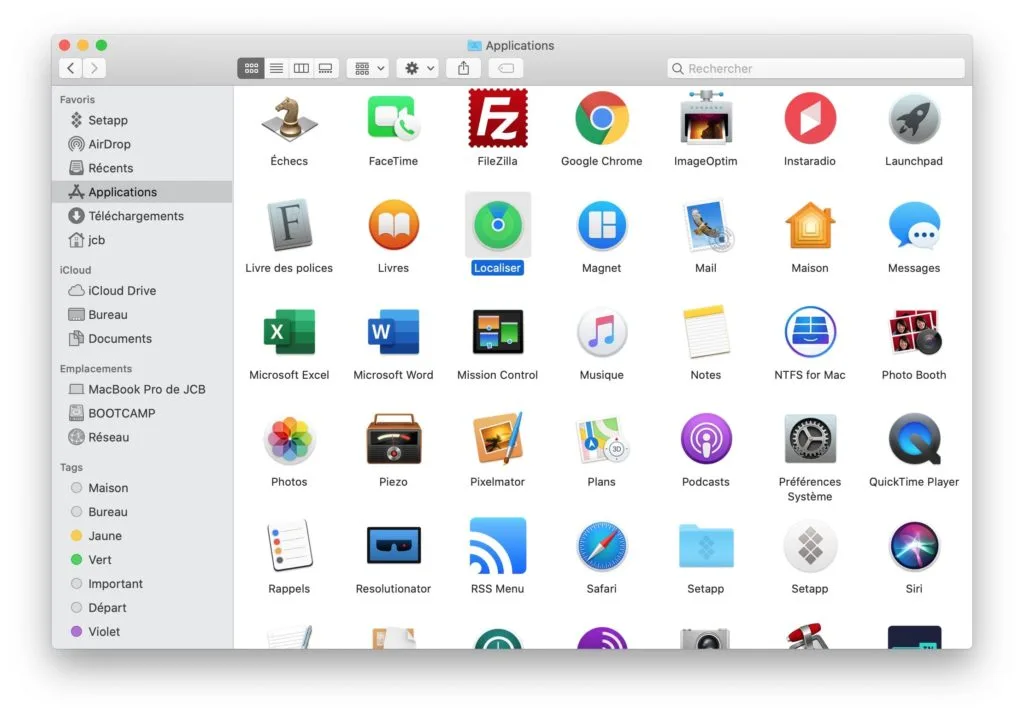Open Téléchargements in the sidebar
The image size is (1024, 717).
click(142, 216)
